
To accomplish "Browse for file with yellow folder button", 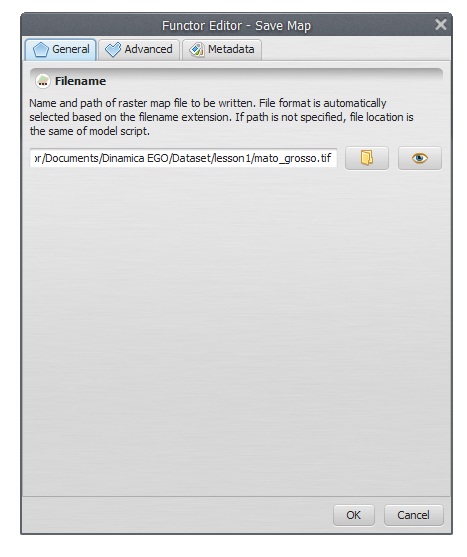I will (x=367, y=158).
